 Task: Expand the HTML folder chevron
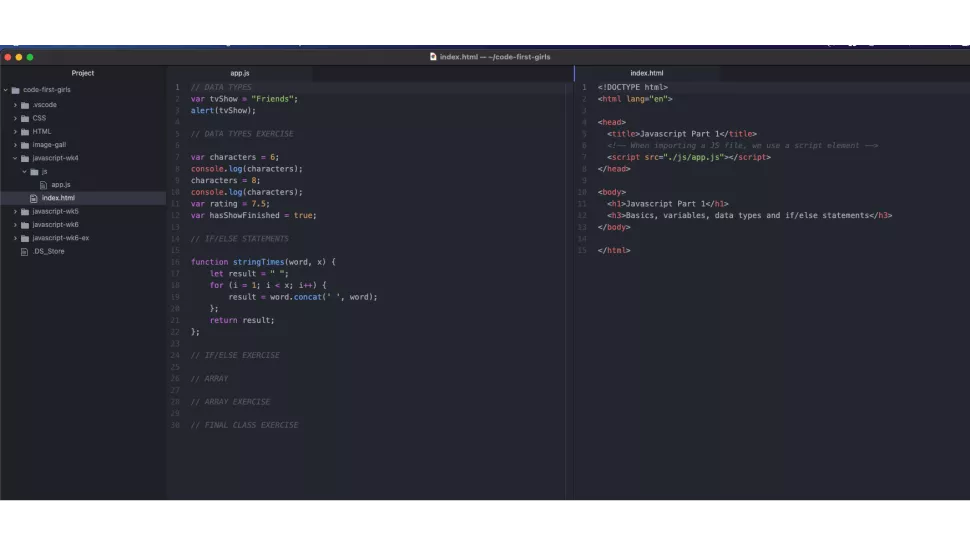click(15, 131)
